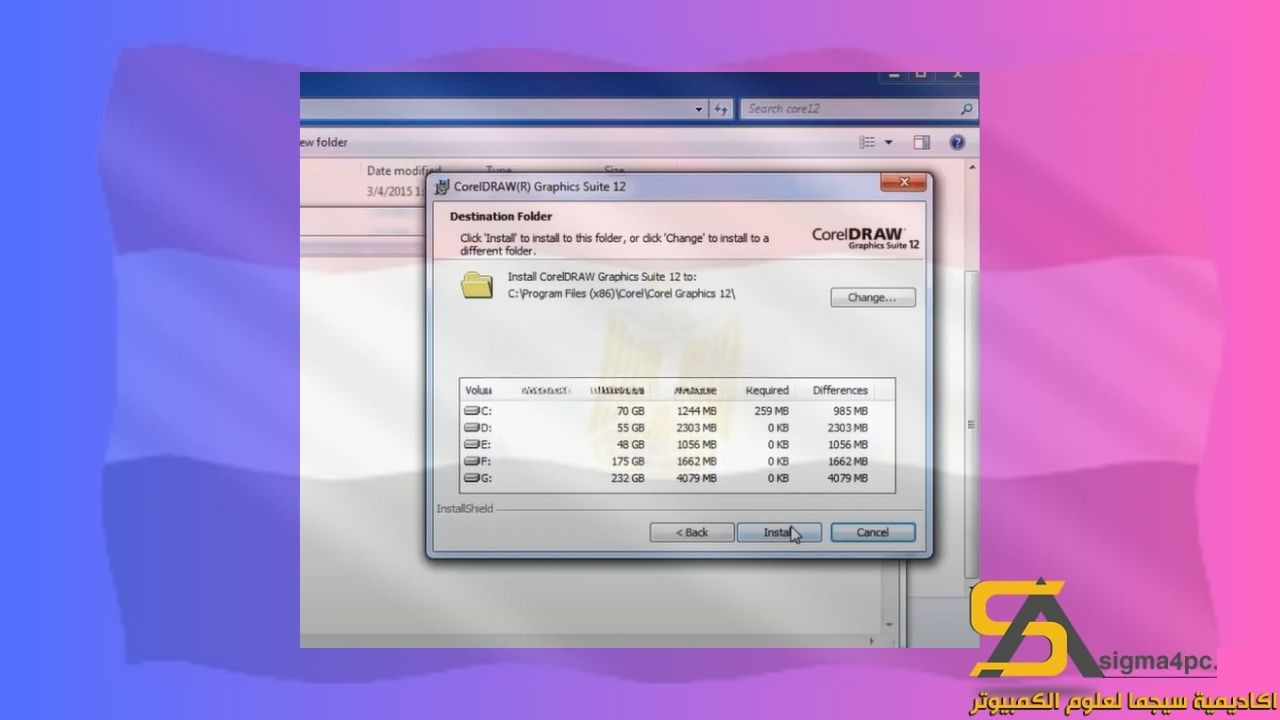Click the 985 MB differences value
Screen dimensions: 1280x720
click(851, 411)
